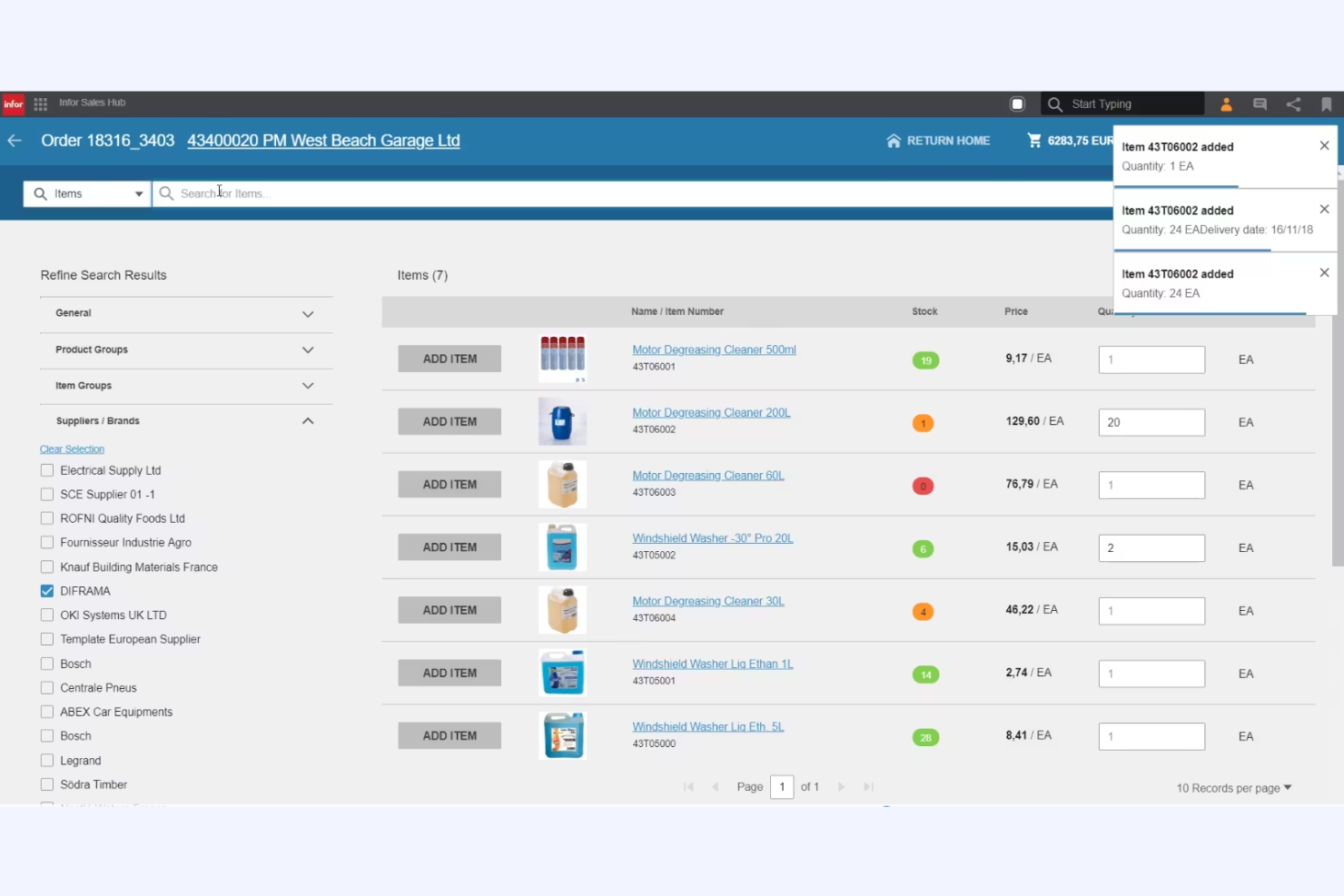This screenshot has height=896, width=1344.
Task: Enable Fournisseur Industrie Agro filter
Action: click(x=47, y=543)
